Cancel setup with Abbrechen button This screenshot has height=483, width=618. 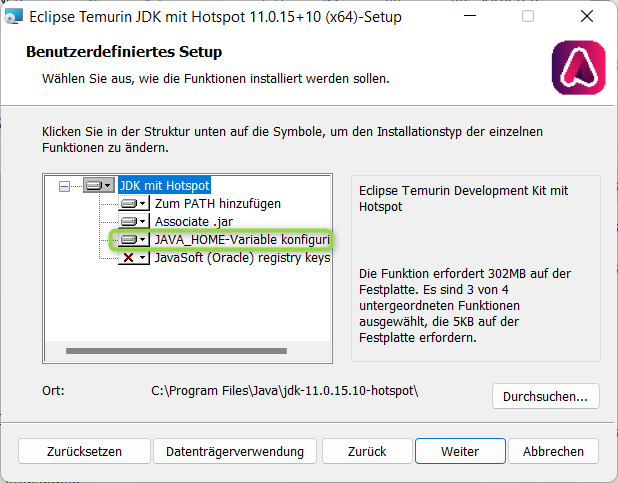click(x=553, y=451)
